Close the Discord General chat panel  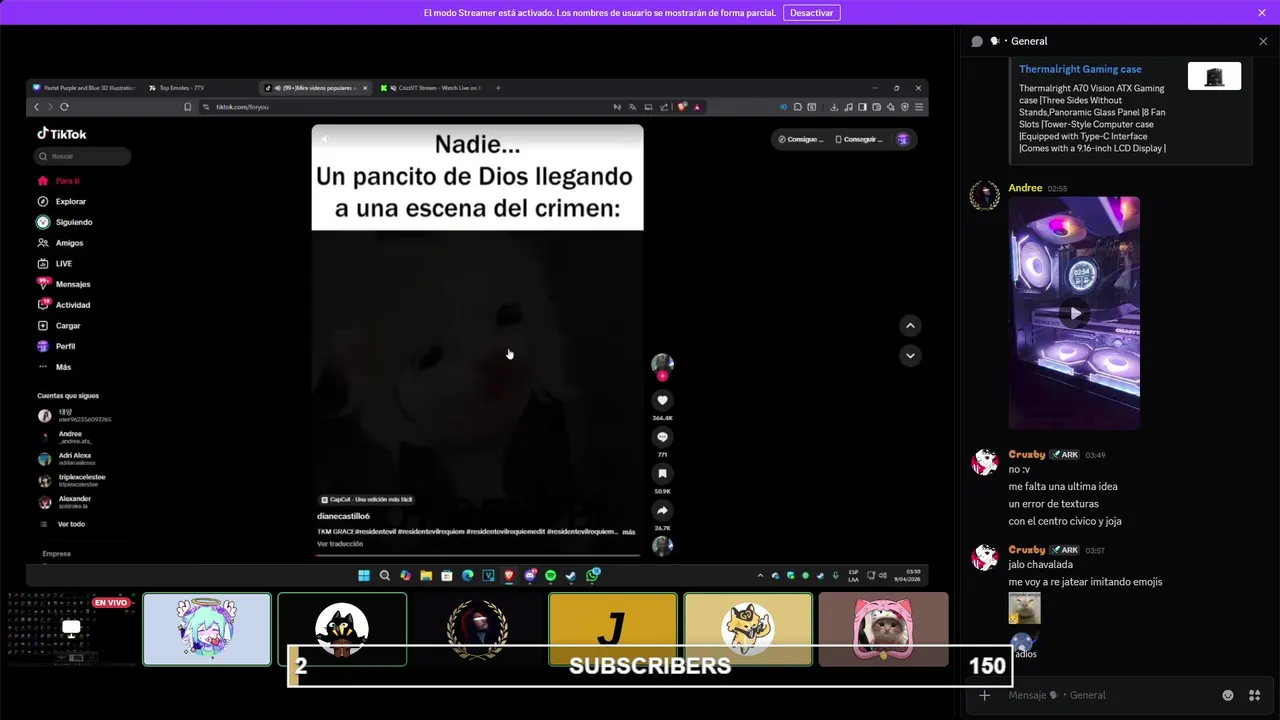click(x=1263, y=41)
